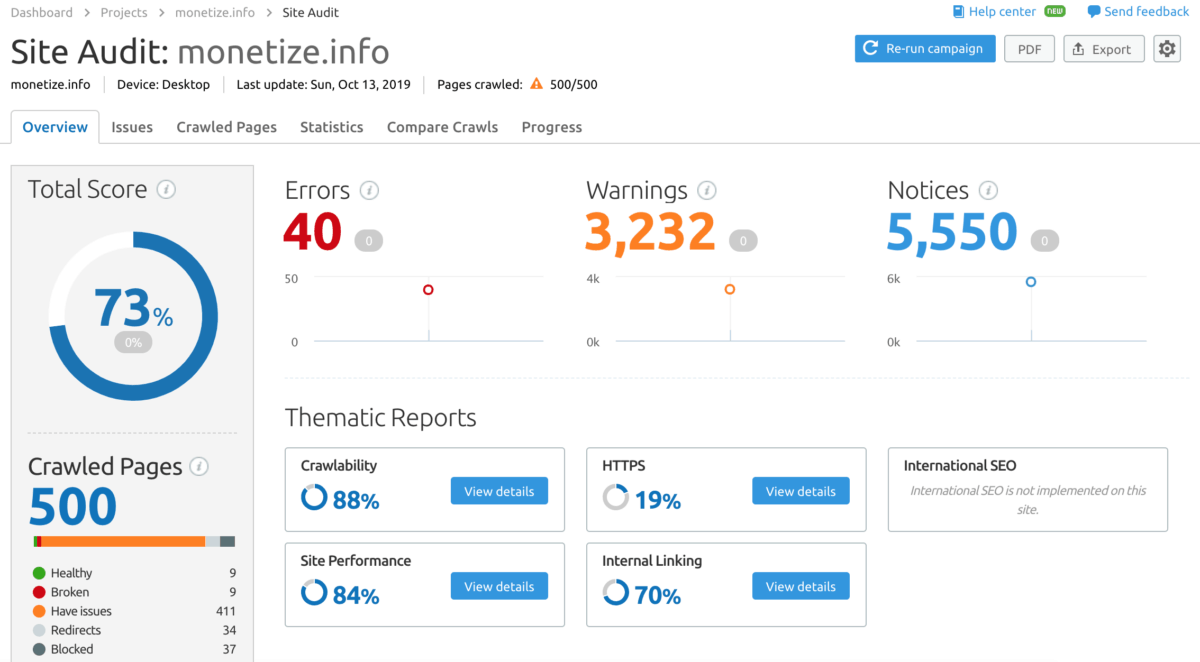This screenshot has height=662, width=1200.
Task: Click the 5,550 notices count
Action: click(953, 233)
